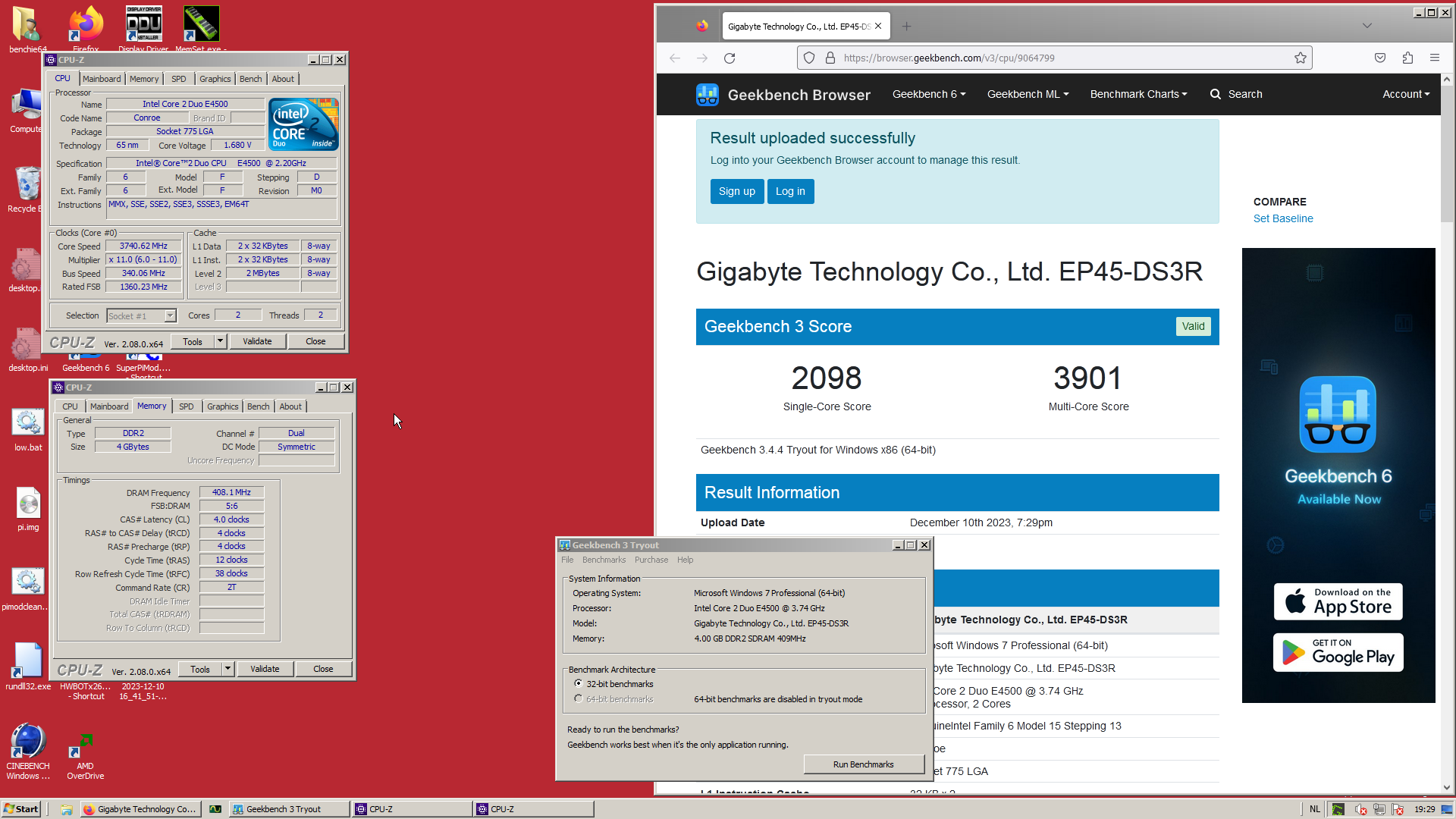
Task: Switch to Geekbench 3 Tryout taskbar button
Action: pos(289,809)
